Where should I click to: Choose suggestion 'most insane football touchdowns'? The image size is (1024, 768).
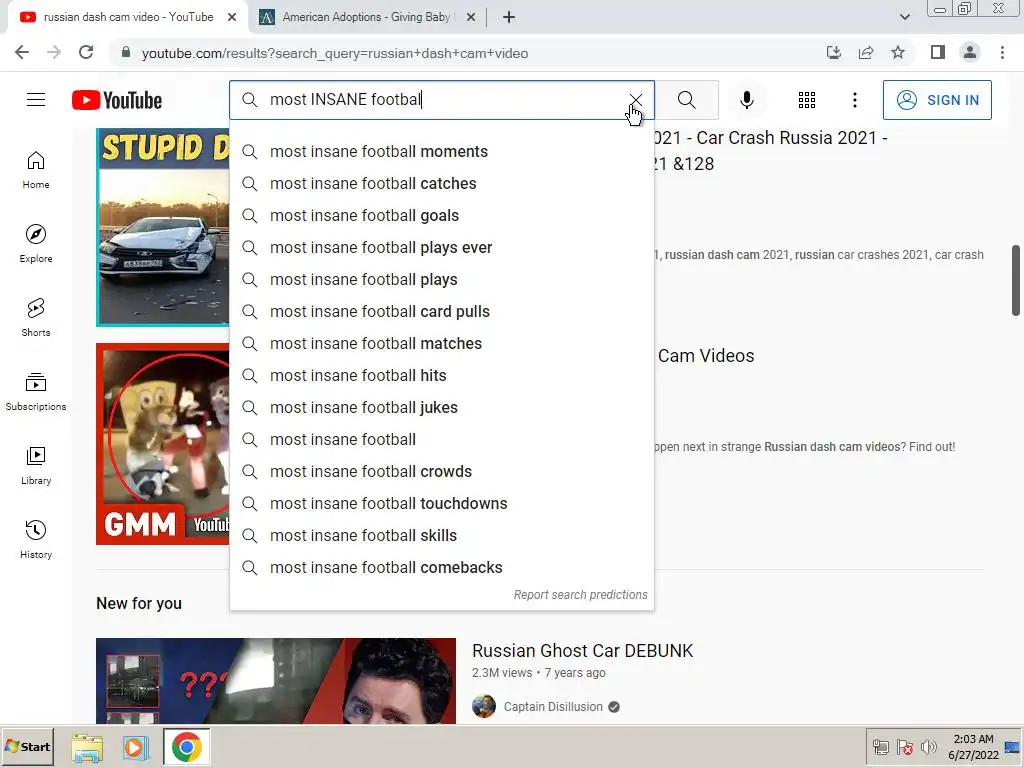pyautogui.click(x=441, y=504)
